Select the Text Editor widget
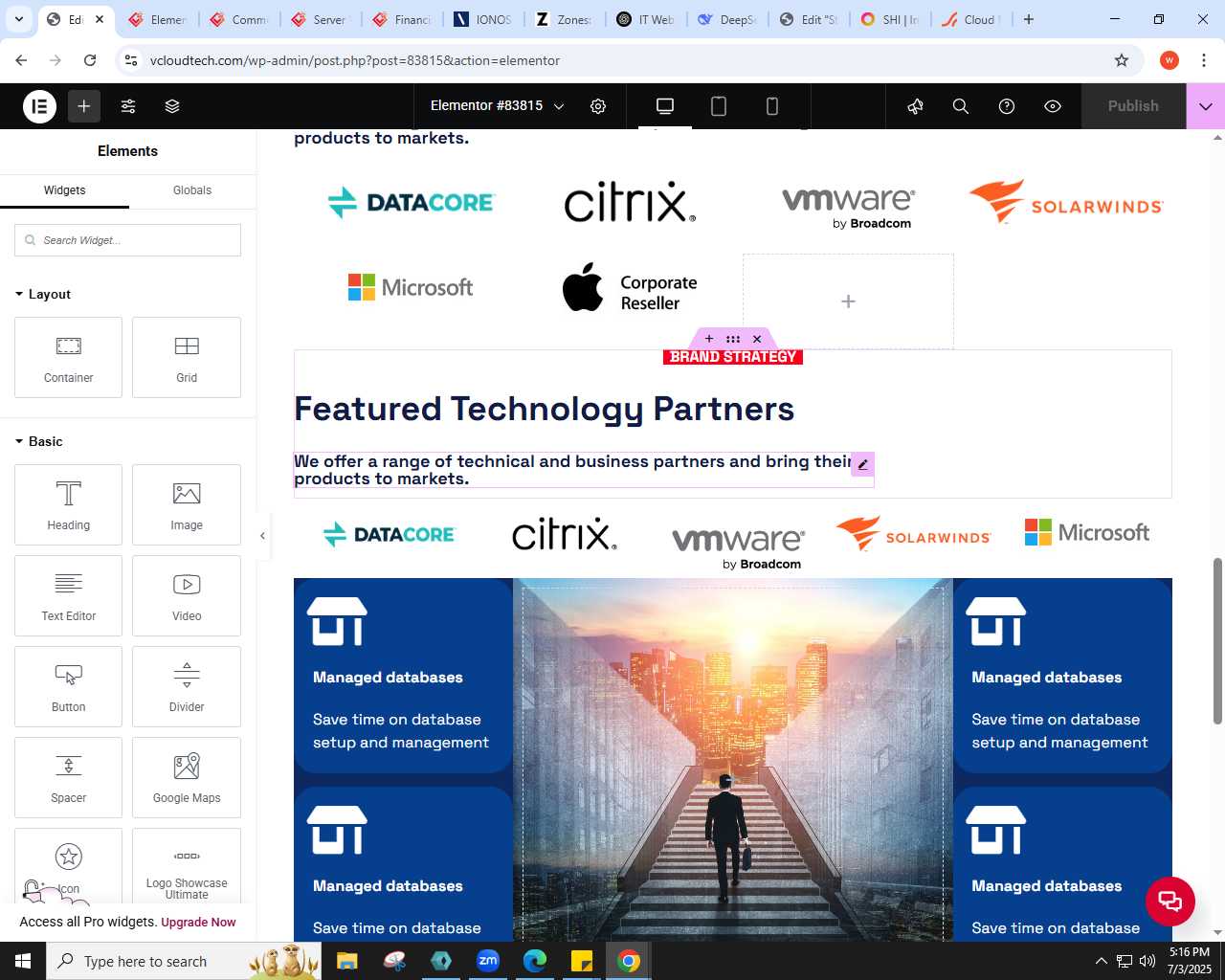The width and height of the screenshot is (1225, 980). coord(69,595)
